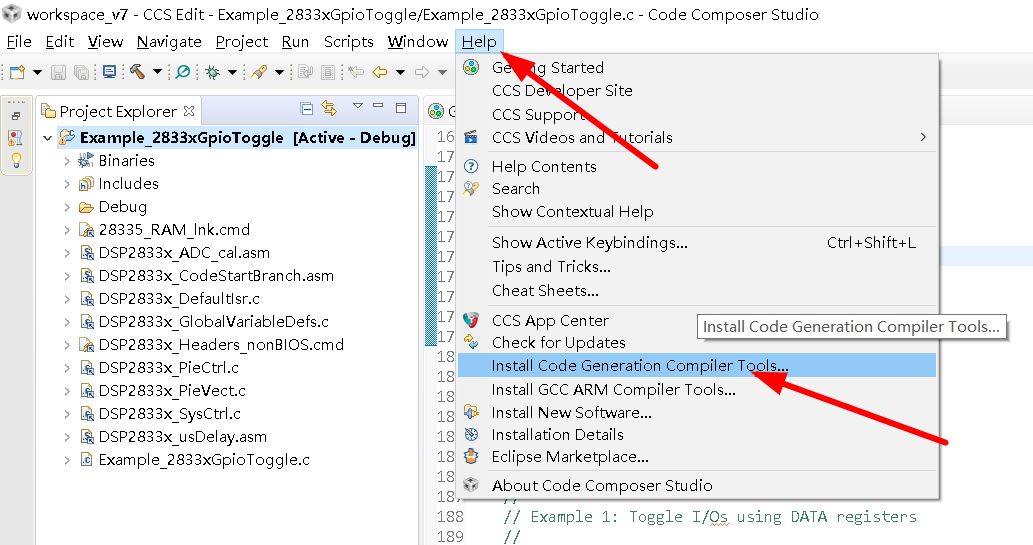
Task: Expand the Includes folder
Action: [67, 184]
